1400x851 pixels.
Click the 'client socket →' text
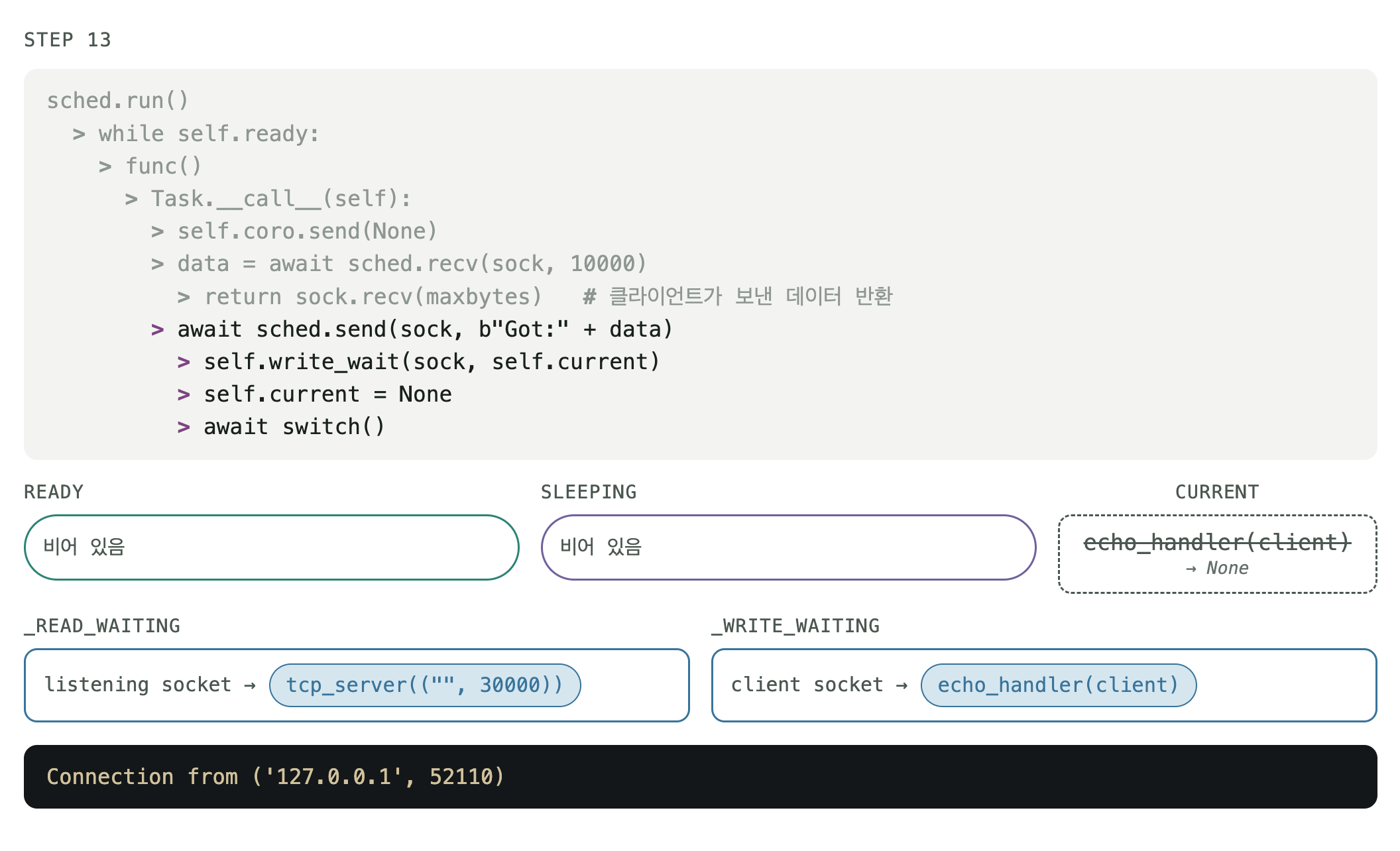[x=819, y=685]
